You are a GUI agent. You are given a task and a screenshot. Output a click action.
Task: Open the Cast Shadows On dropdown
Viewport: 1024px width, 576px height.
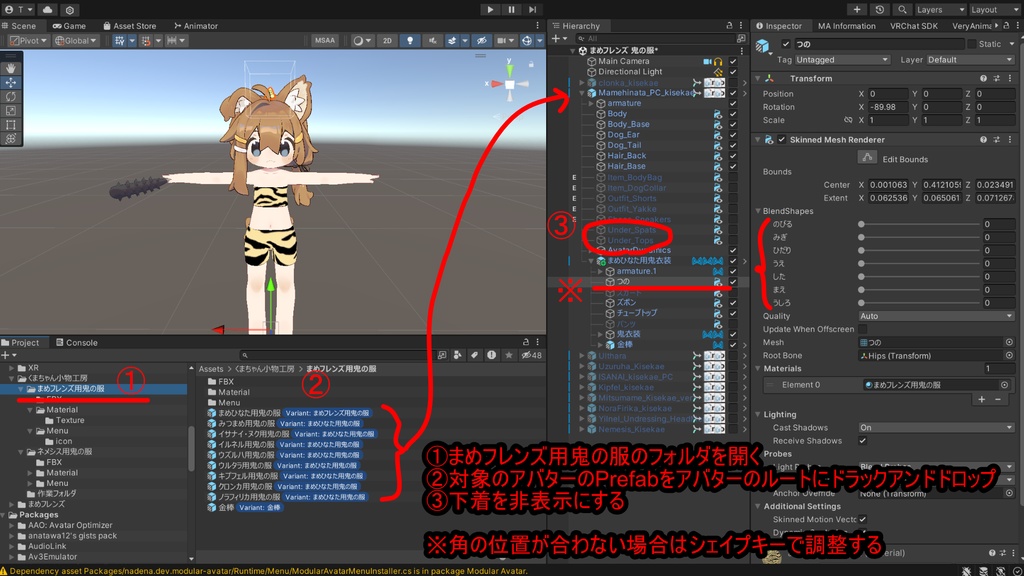(936, 428)
